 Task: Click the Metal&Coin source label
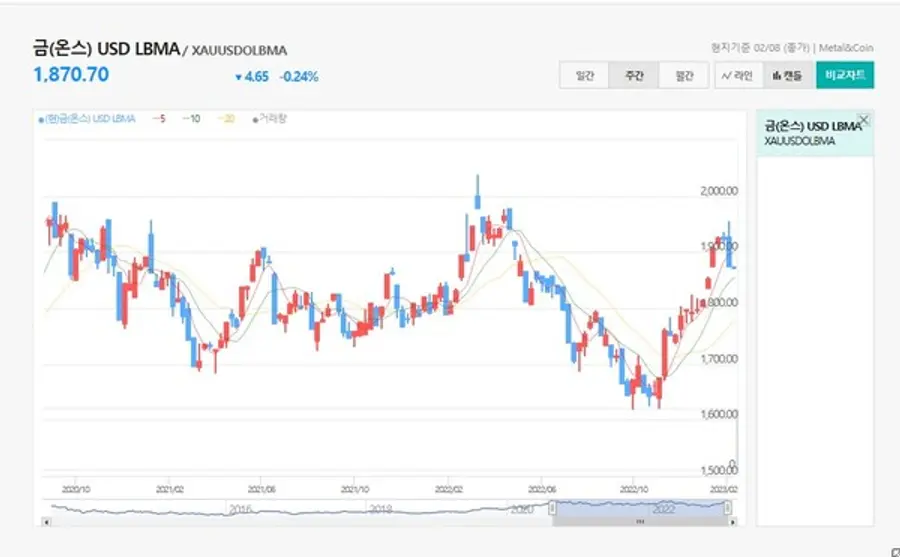[846, 47]
